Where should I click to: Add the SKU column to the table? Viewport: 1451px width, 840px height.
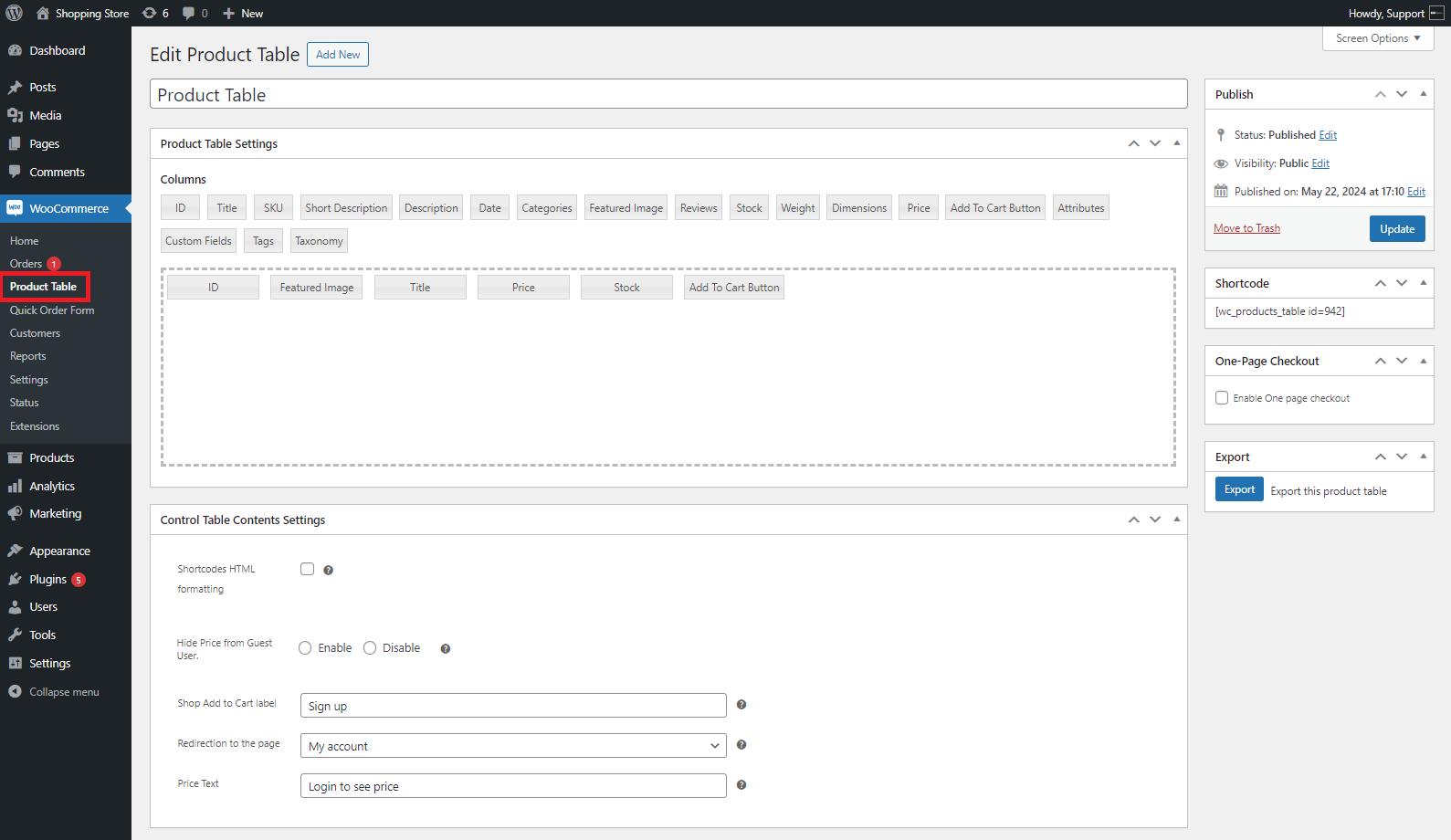(x=273, y=208)
